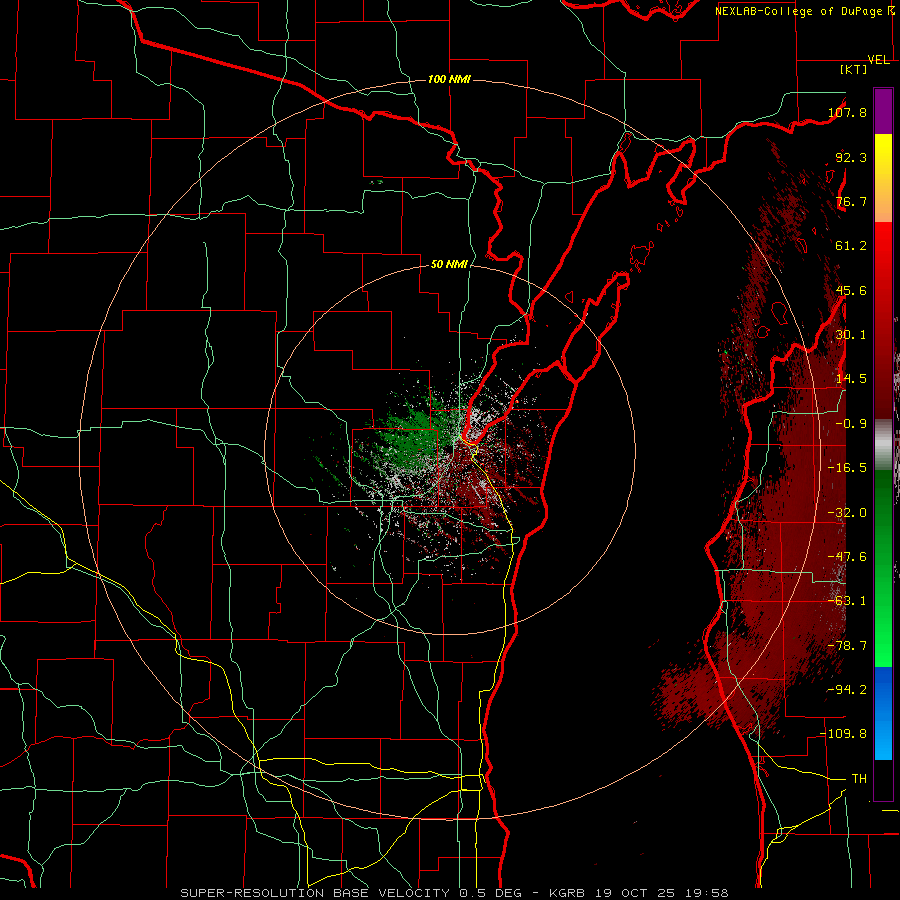Click the 76.7 velocity scale value
The height and width of the screenshot is (900, 900).
pos(851,201)
